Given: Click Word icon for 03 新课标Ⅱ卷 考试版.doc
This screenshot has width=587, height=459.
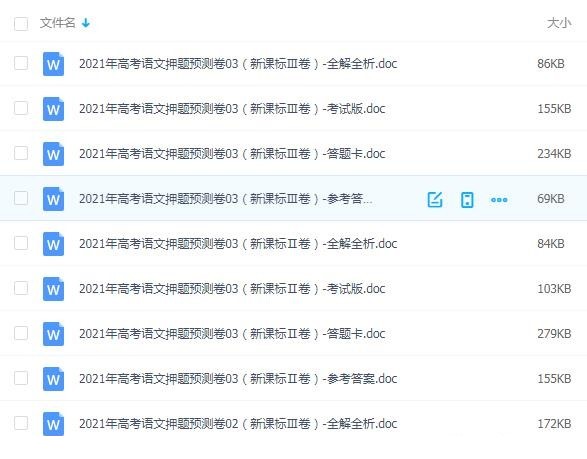Looking at the screenshot, I should point(53,289).
